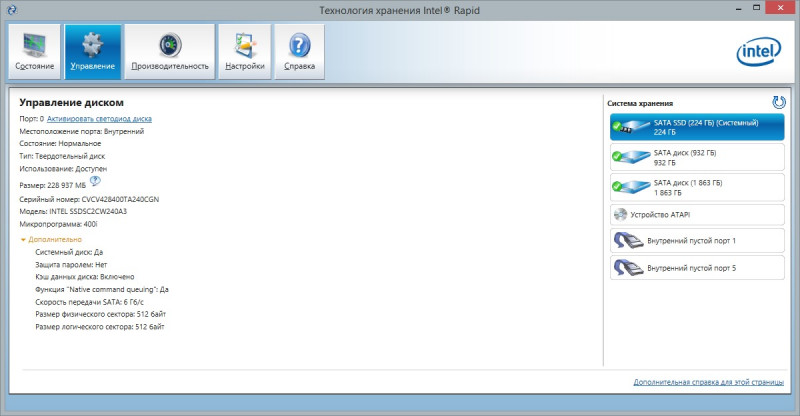Click the help bubble next to Размер
Screen dimensions: 800x416
point(95,181)
